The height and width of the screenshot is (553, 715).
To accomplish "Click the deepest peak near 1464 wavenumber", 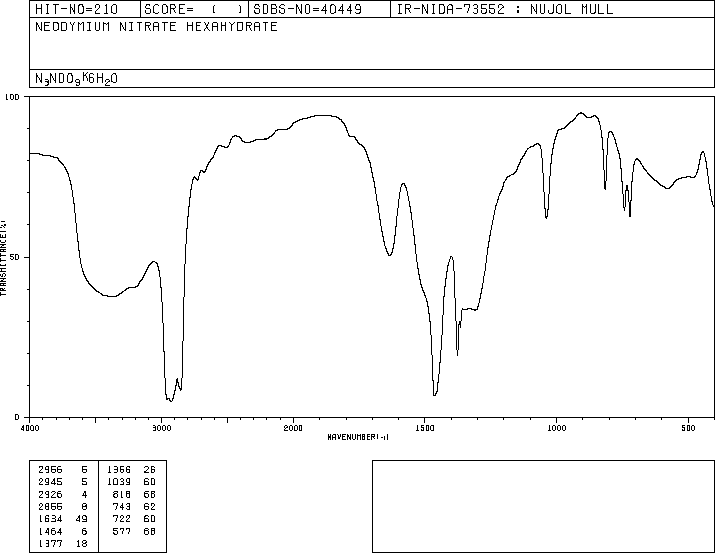I will [435, 394].
